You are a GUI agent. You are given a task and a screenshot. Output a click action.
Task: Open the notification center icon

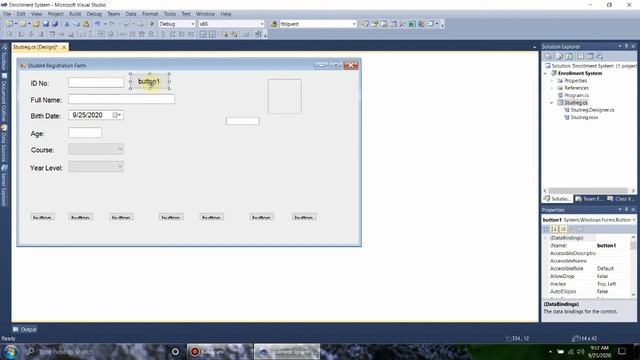(x=622, y=351)
